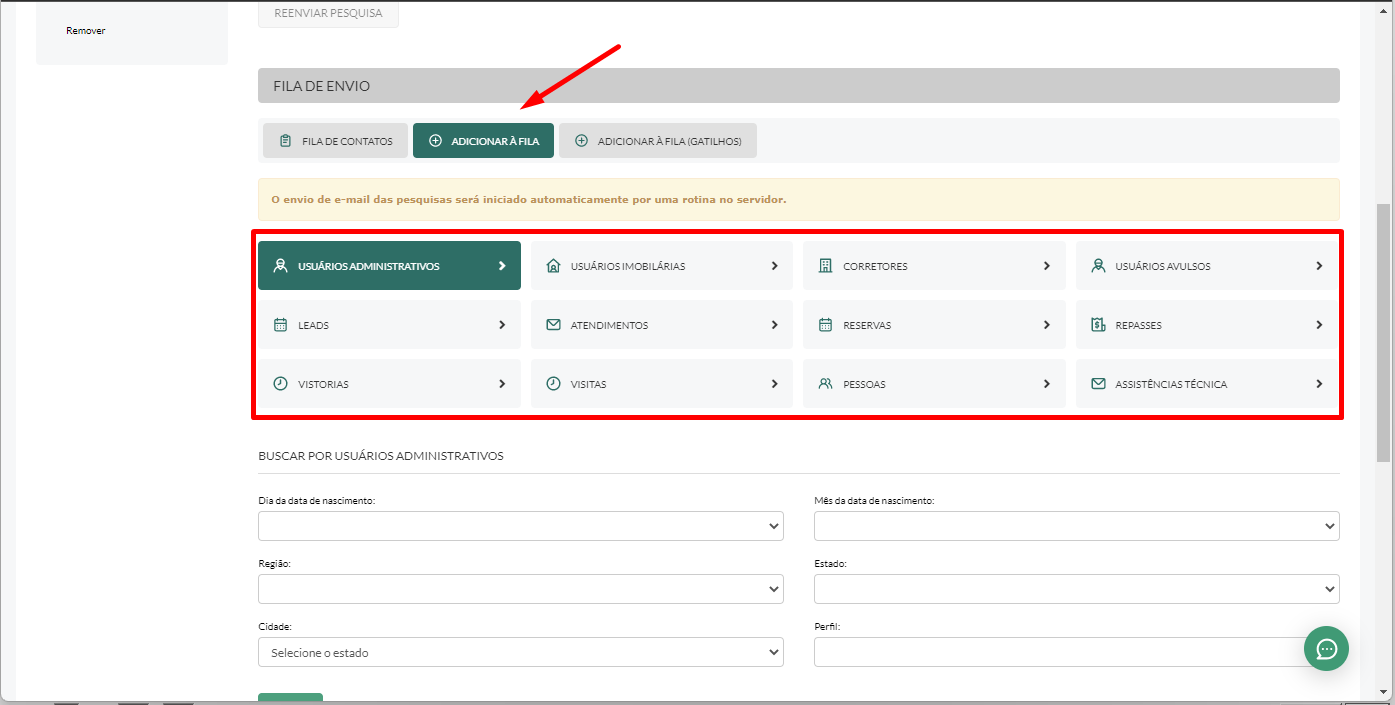Click the green button below Cidade

290,698
